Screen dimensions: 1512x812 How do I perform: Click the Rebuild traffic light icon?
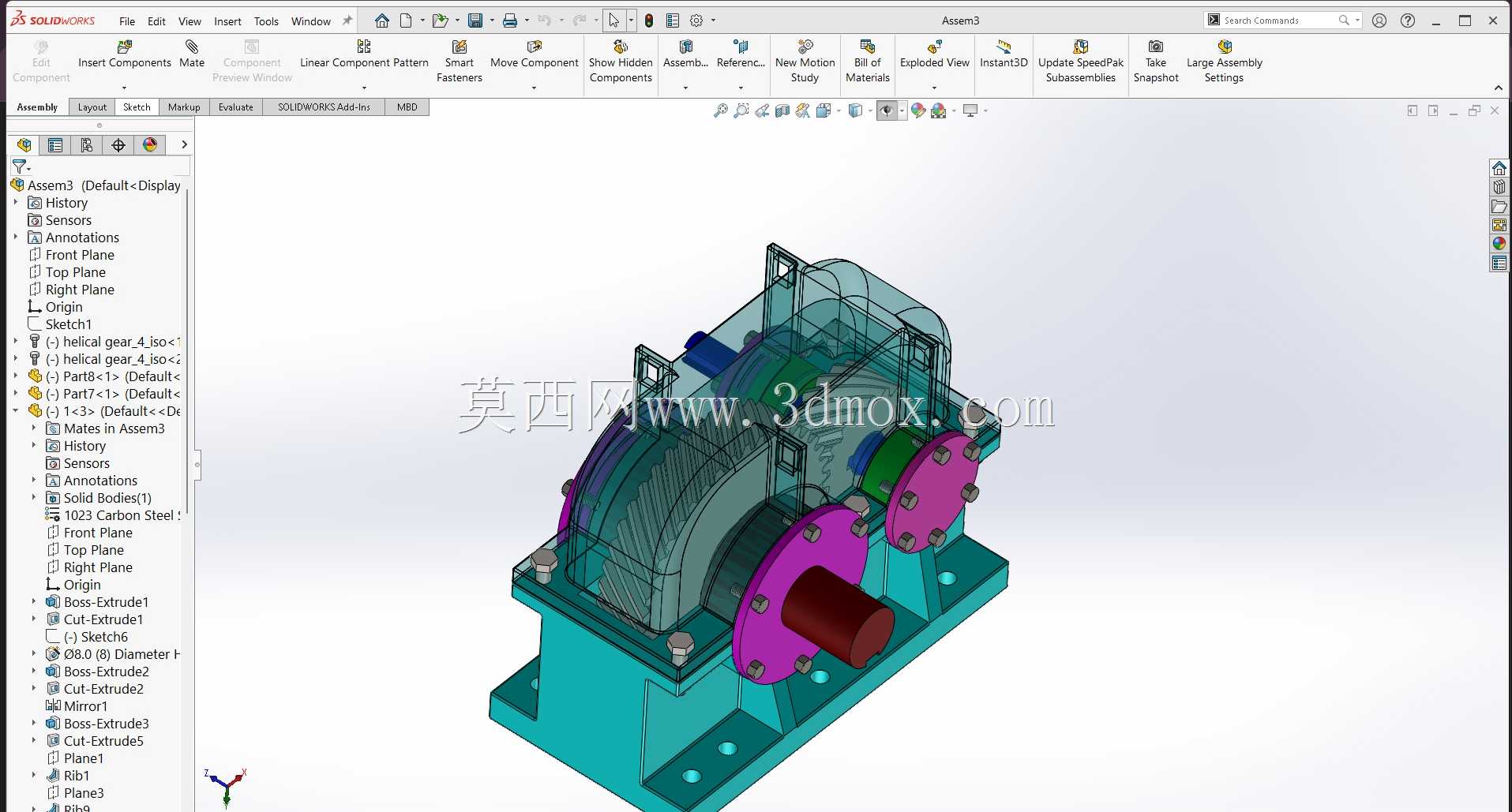pos(649,21)
